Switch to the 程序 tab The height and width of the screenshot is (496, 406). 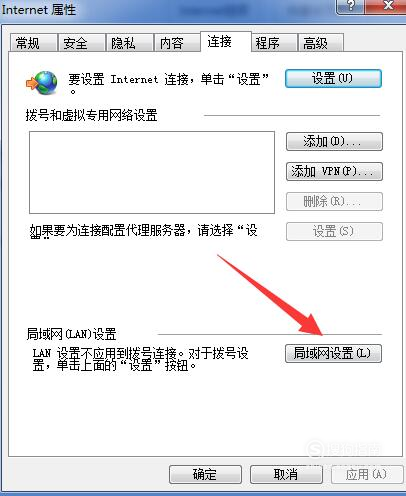274,43
